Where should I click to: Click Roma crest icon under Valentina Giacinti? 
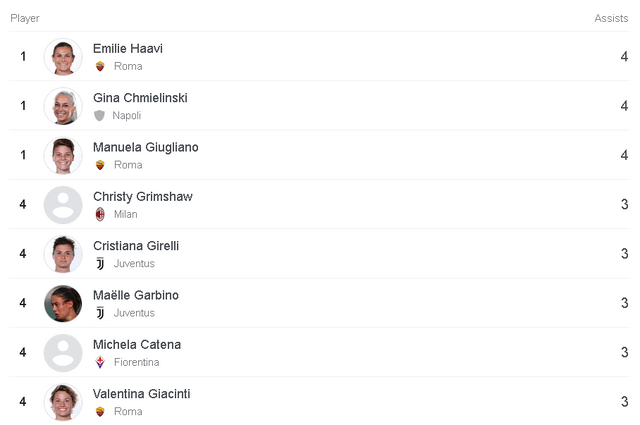[99, 411]
